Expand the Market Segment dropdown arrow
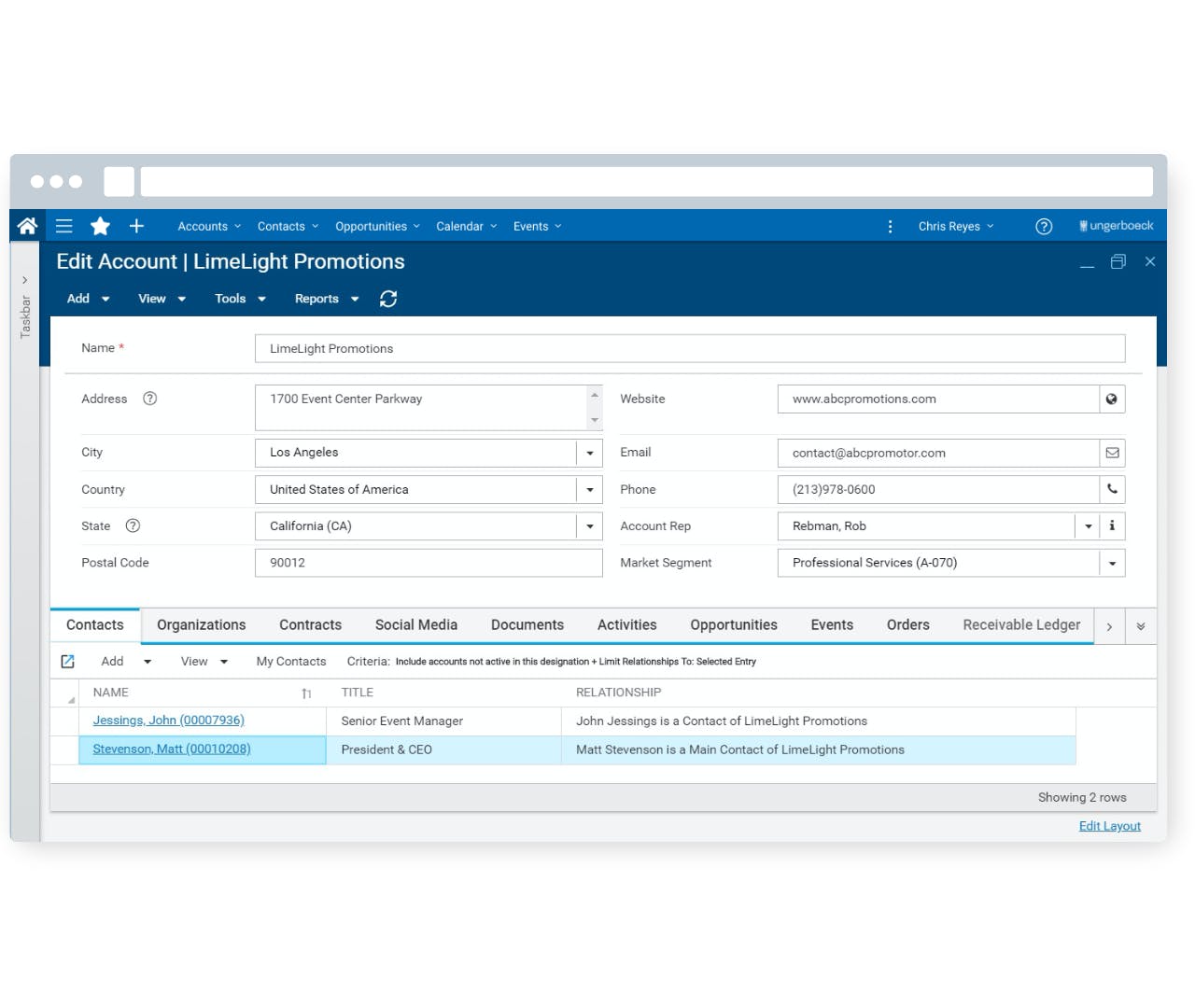Screen dimensions: 1195x1008 coord(1112,563)
